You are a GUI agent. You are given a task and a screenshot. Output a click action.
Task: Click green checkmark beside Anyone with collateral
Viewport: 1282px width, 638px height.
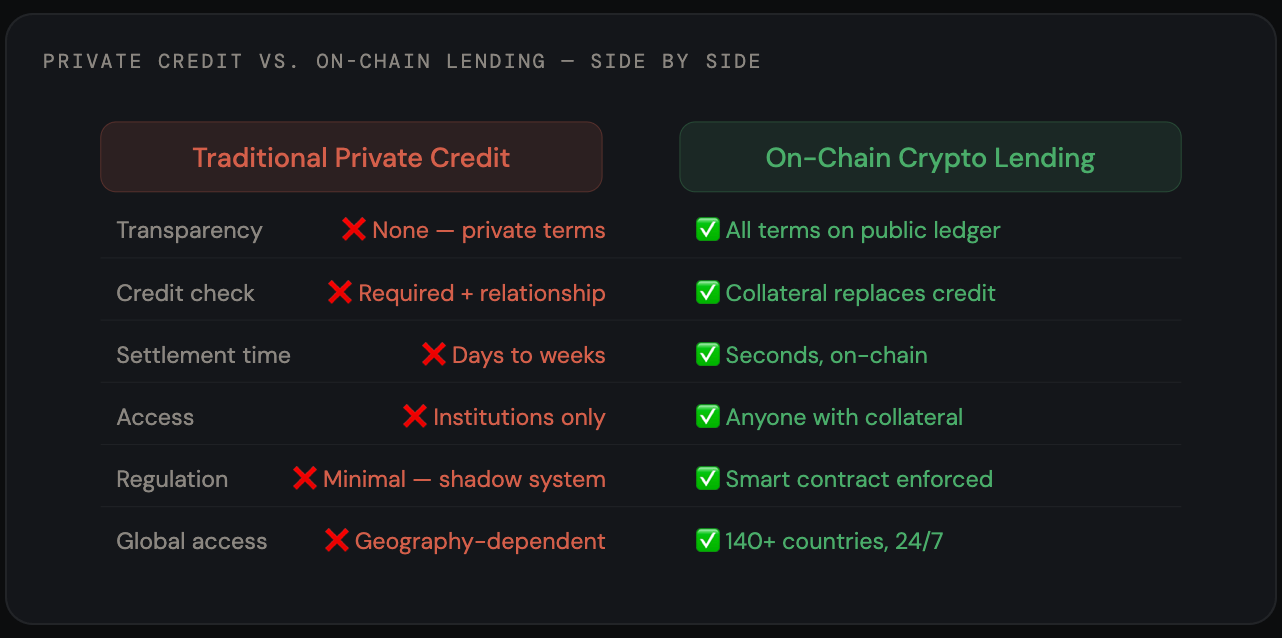click(708, 416)
